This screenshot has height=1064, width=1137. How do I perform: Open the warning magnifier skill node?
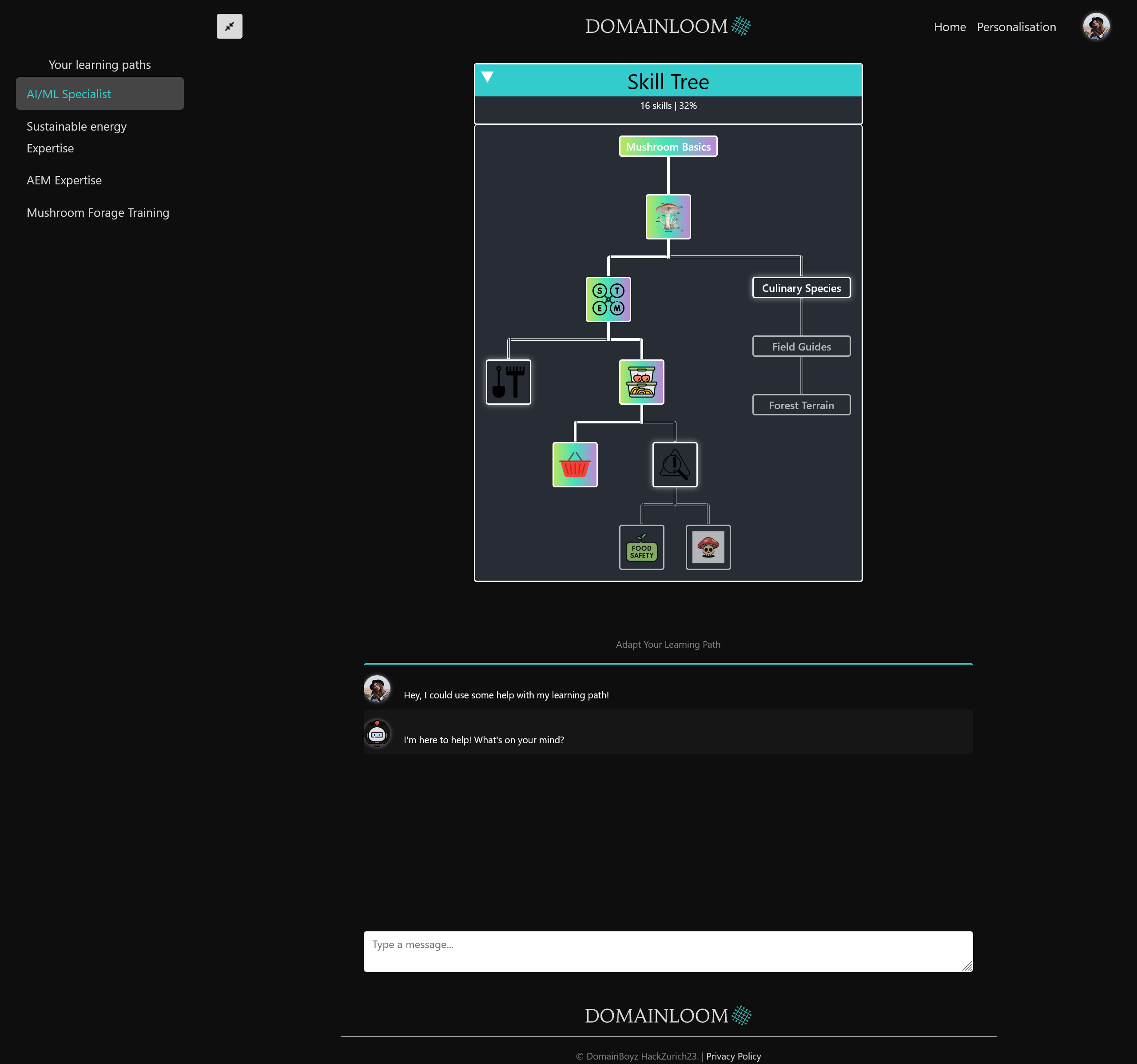675,465
